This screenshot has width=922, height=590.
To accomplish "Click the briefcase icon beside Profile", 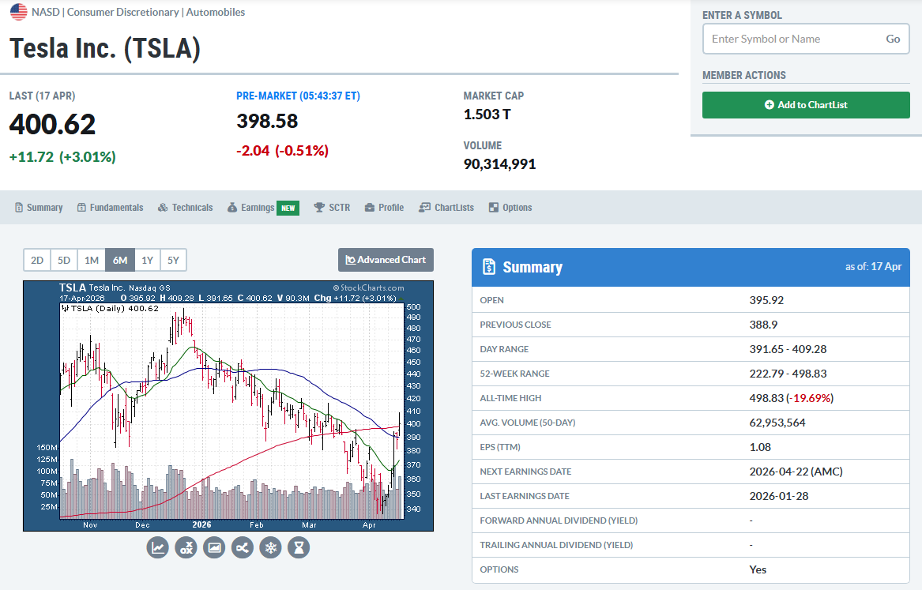I will [369, 208].
